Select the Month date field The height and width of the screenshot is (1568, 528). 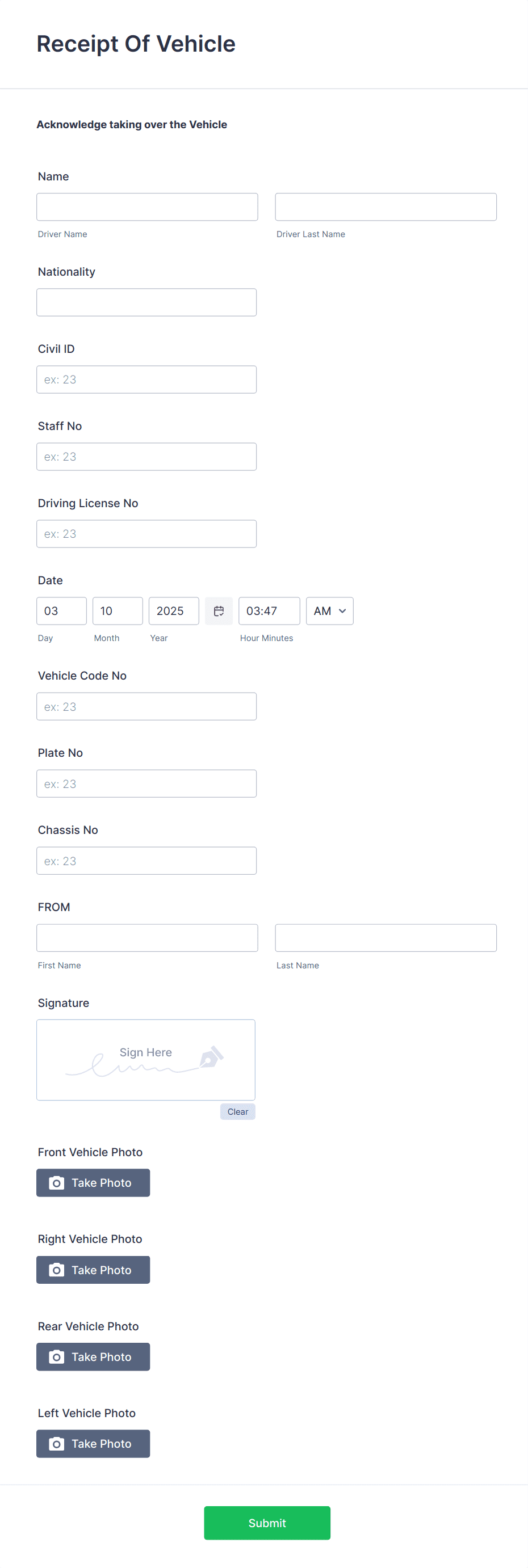(x=118, y=610)
